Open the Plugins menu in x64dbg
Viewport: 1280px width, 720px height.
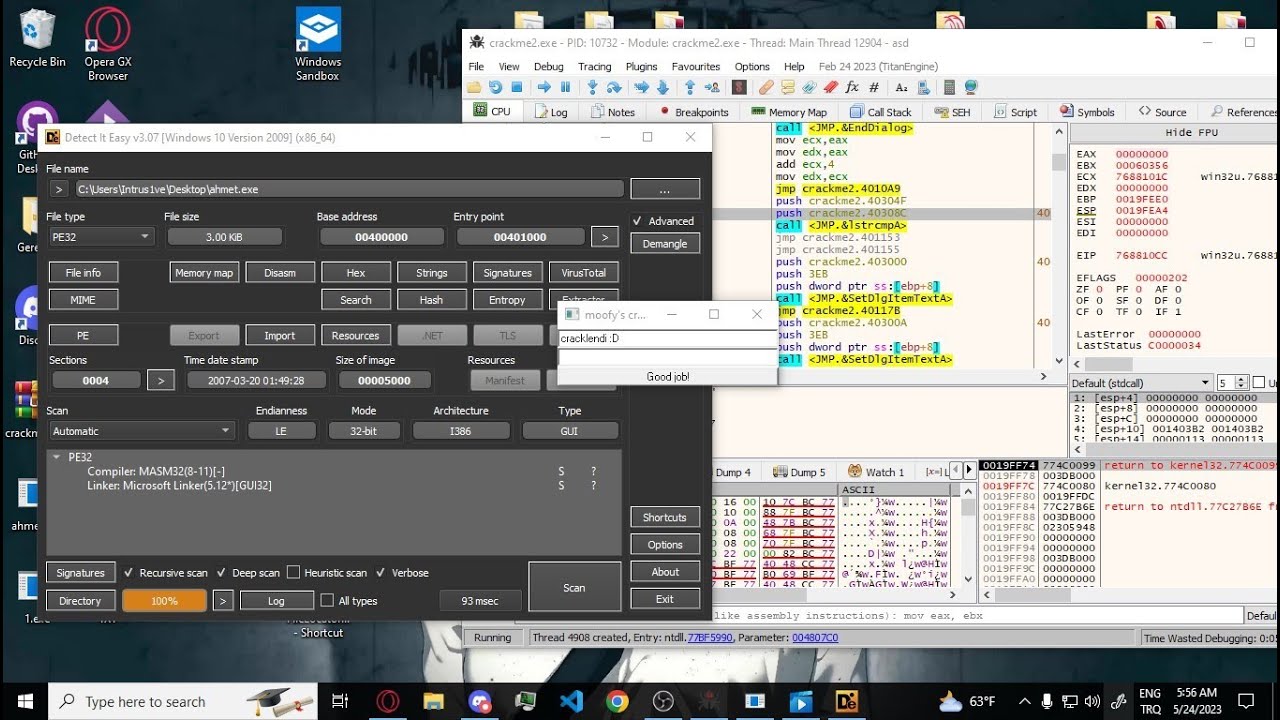pyautogui.click(x=641, y=67)
